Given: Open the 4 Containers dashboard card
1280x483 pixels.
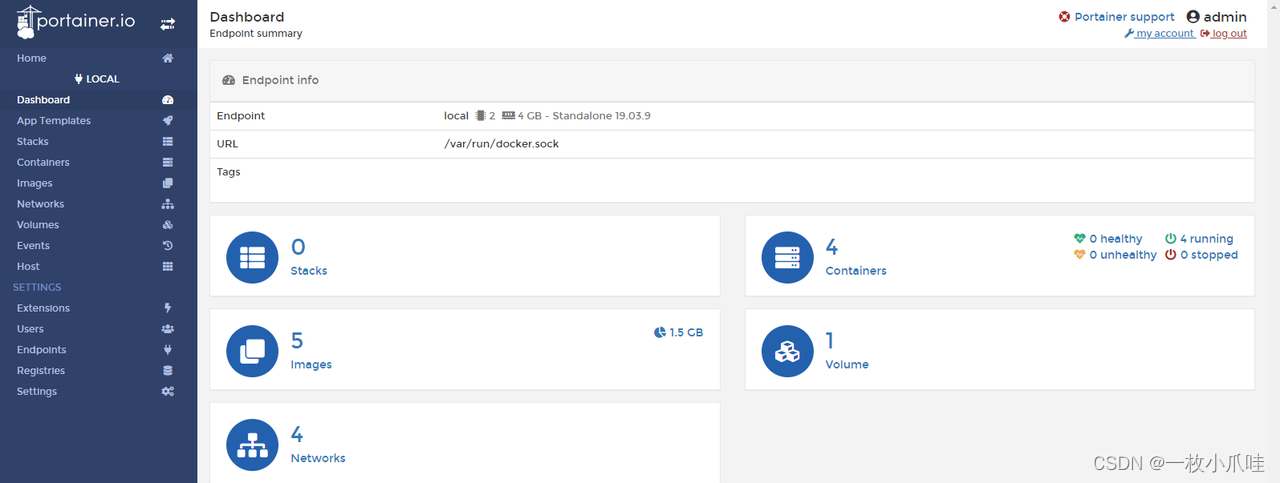Looking at the screenshot, I should click(1000, 256).
